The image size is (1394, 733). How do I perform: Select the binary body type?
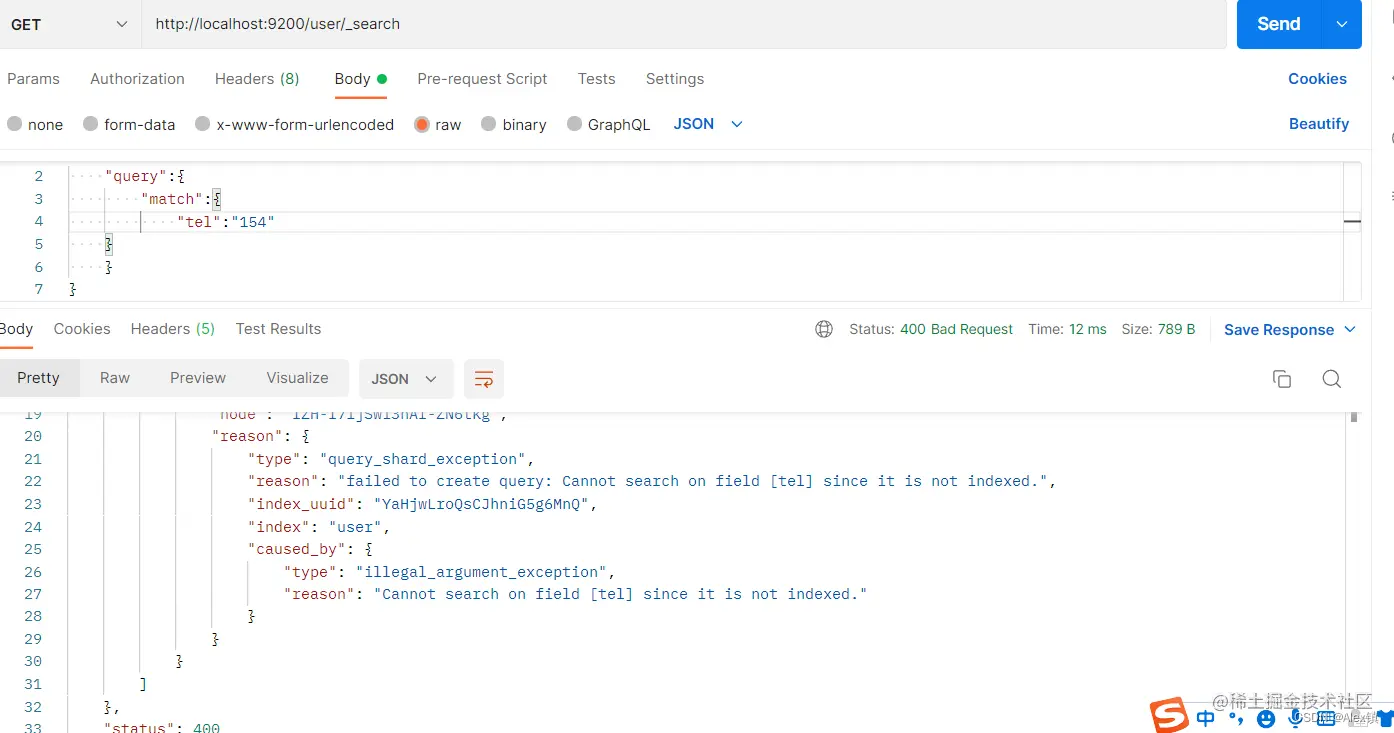point(513,124)
